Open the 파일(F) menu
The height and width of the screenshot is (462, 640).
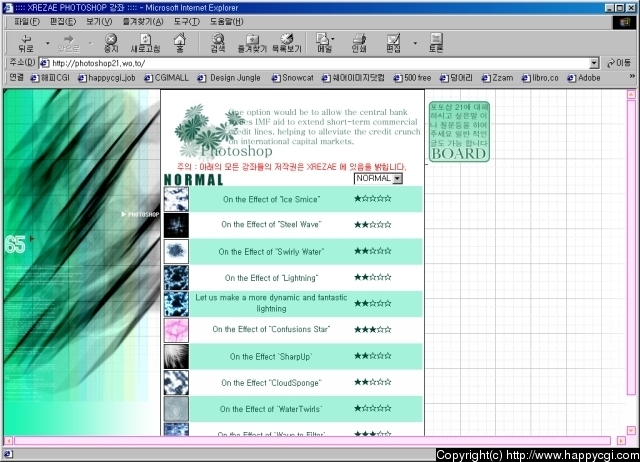point(27,22)
